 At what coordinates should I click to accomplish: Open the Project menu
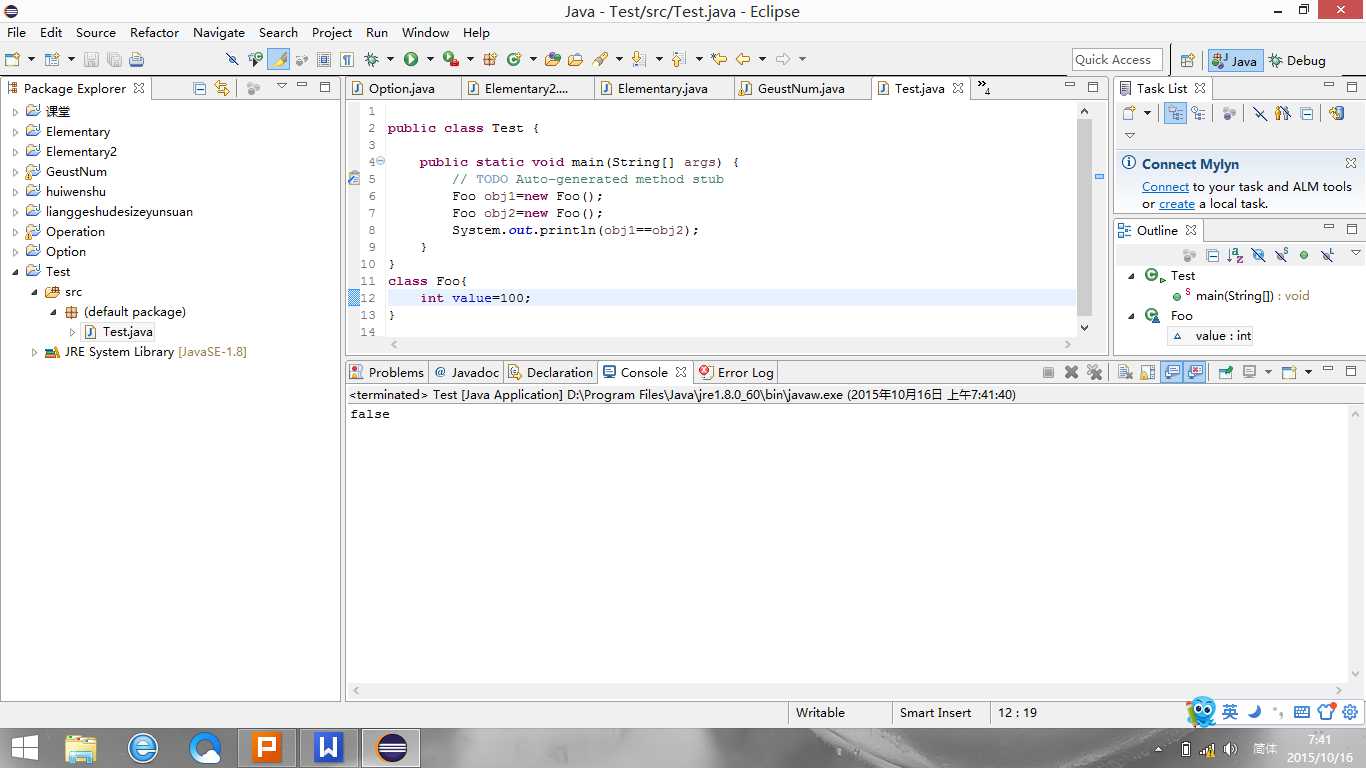tap(332, 32)
